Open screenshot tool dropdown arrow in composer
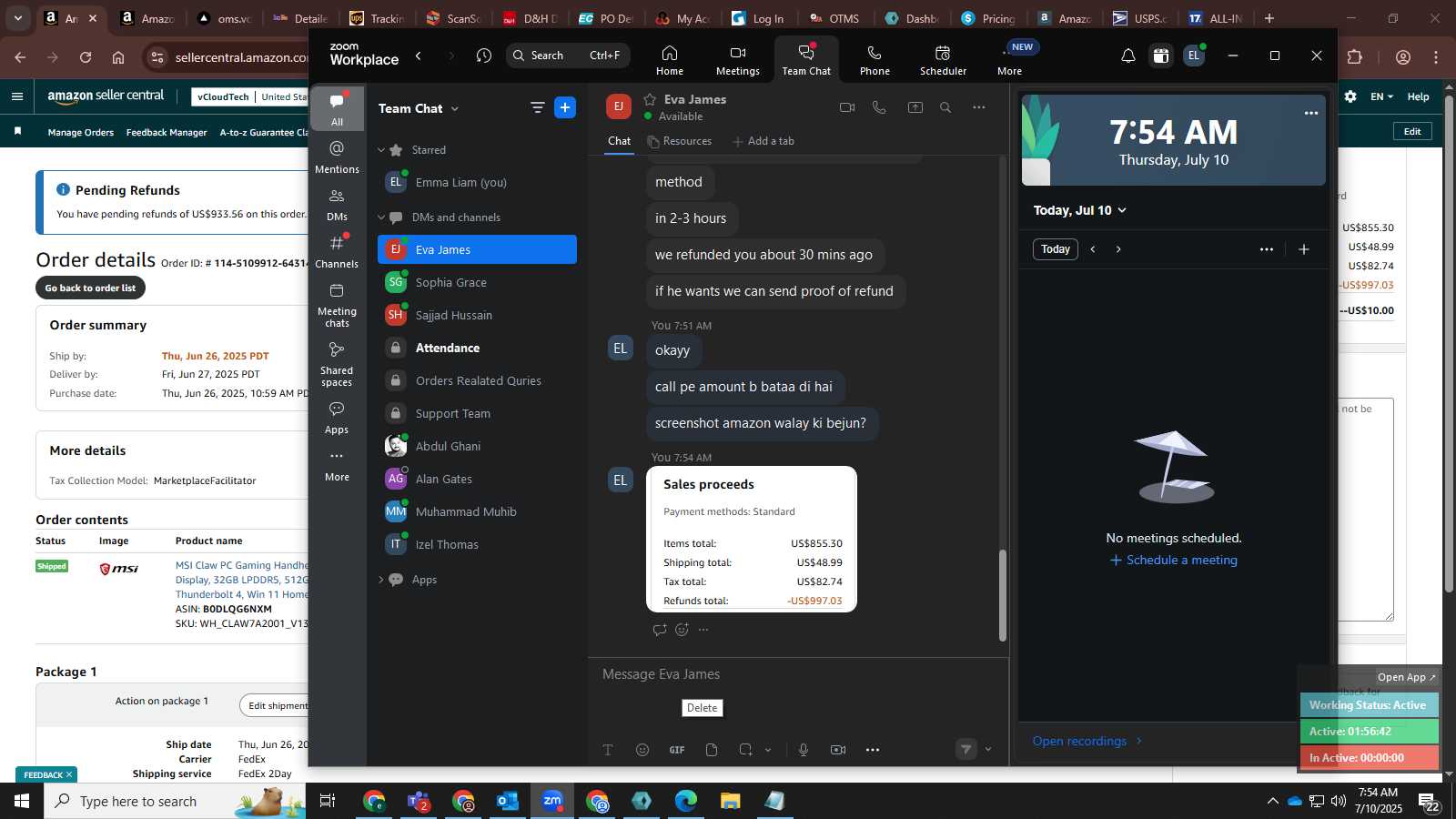This screenshot has width=1456, height=819. [x=768, y=750]
